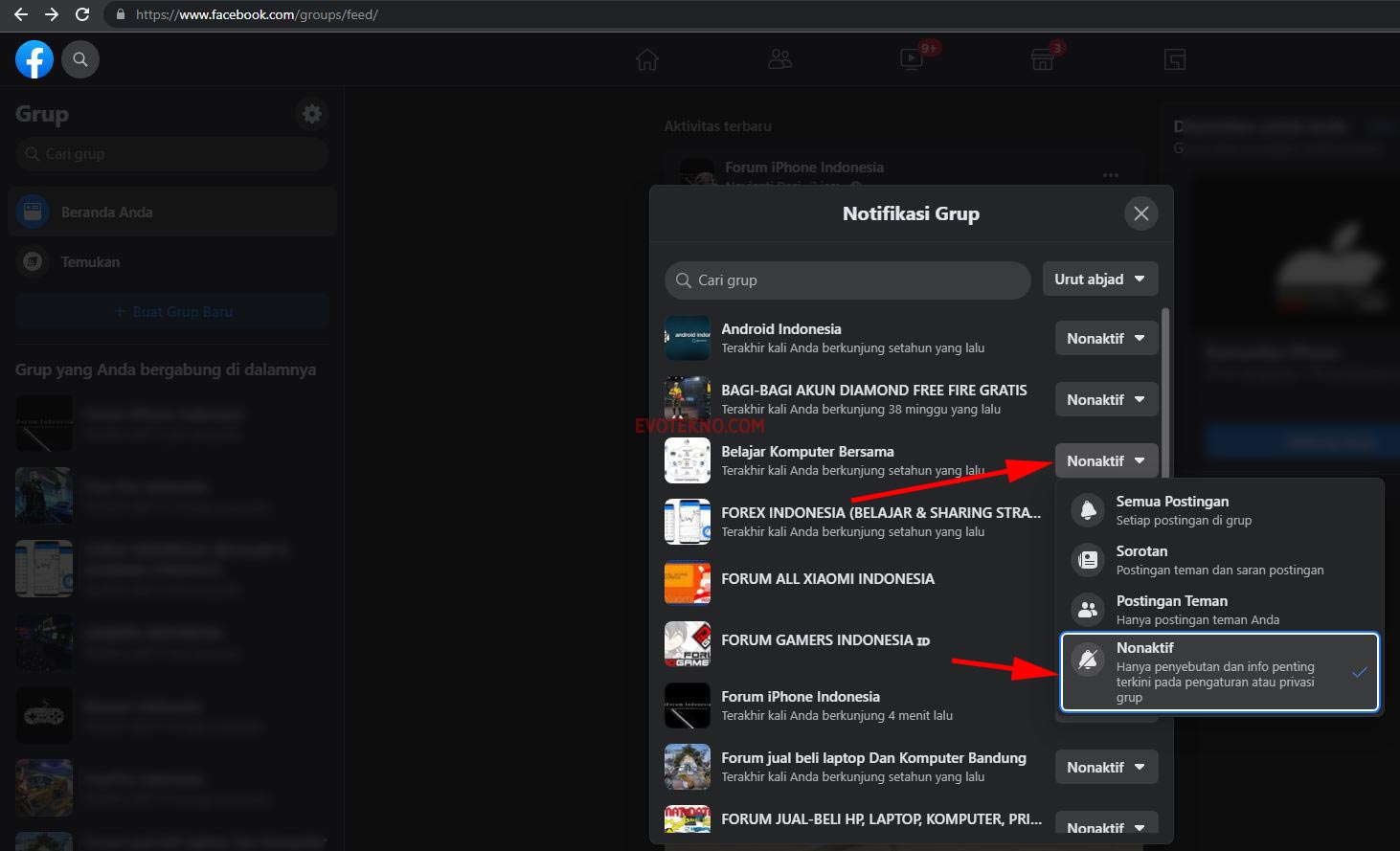Click the Facebook logo icon
Viewport: 1400px width, 851px height.
[x=34, y=59]
